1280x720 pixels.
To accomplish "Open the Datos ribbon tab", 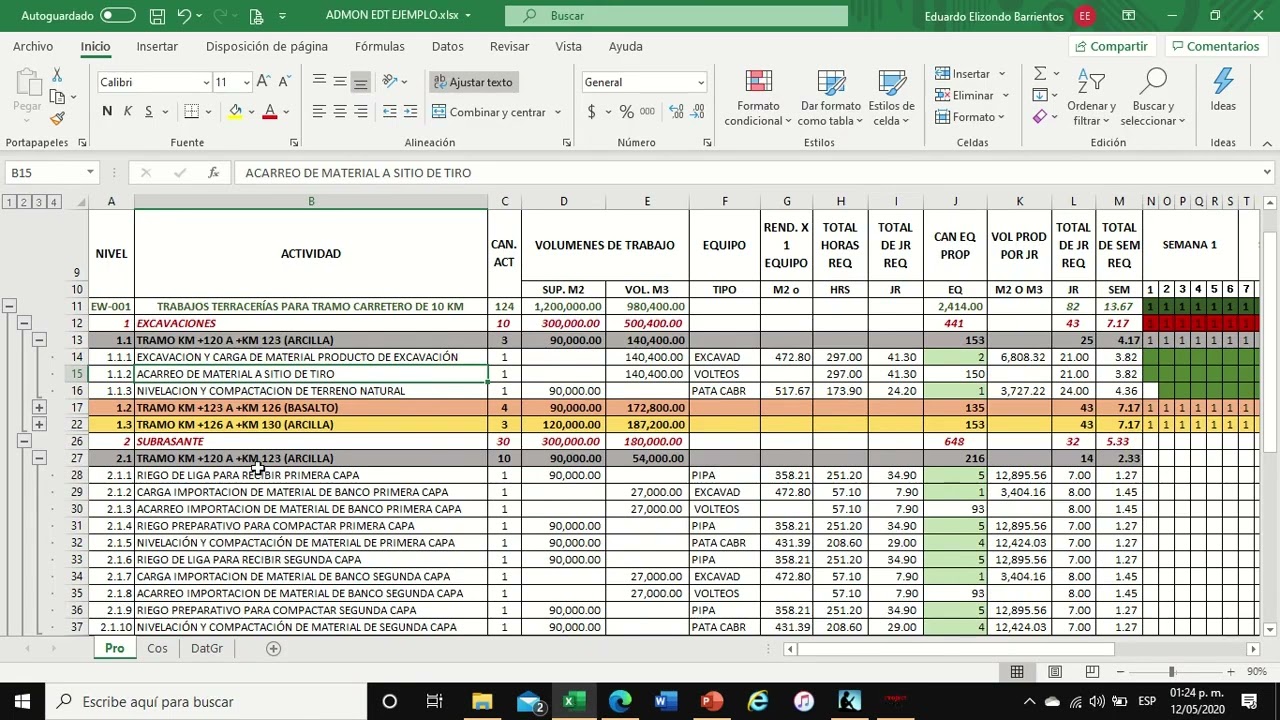I will pos(448,46).
